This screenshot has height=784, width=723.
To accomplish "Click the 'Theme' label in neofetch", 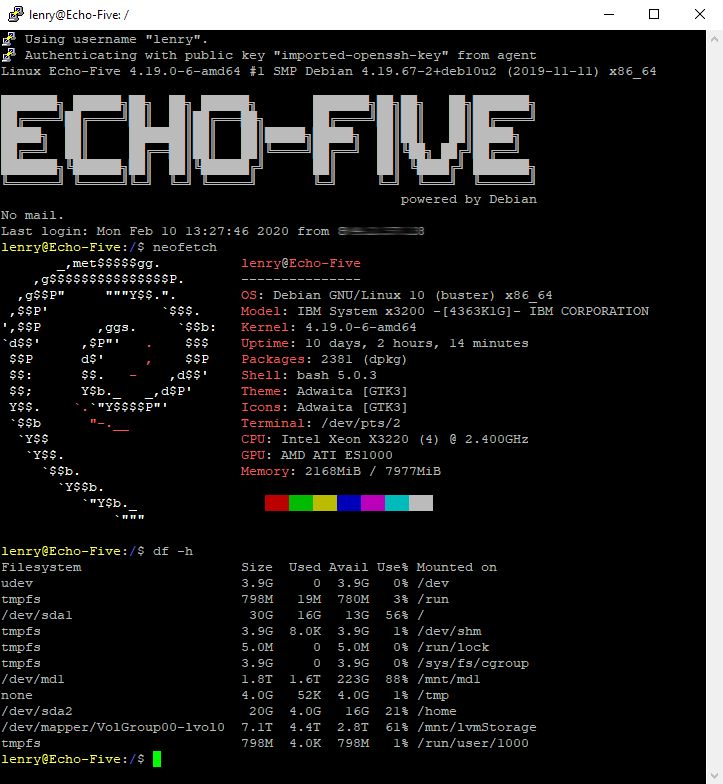I will pyautogui.click(x=261, y=391).
